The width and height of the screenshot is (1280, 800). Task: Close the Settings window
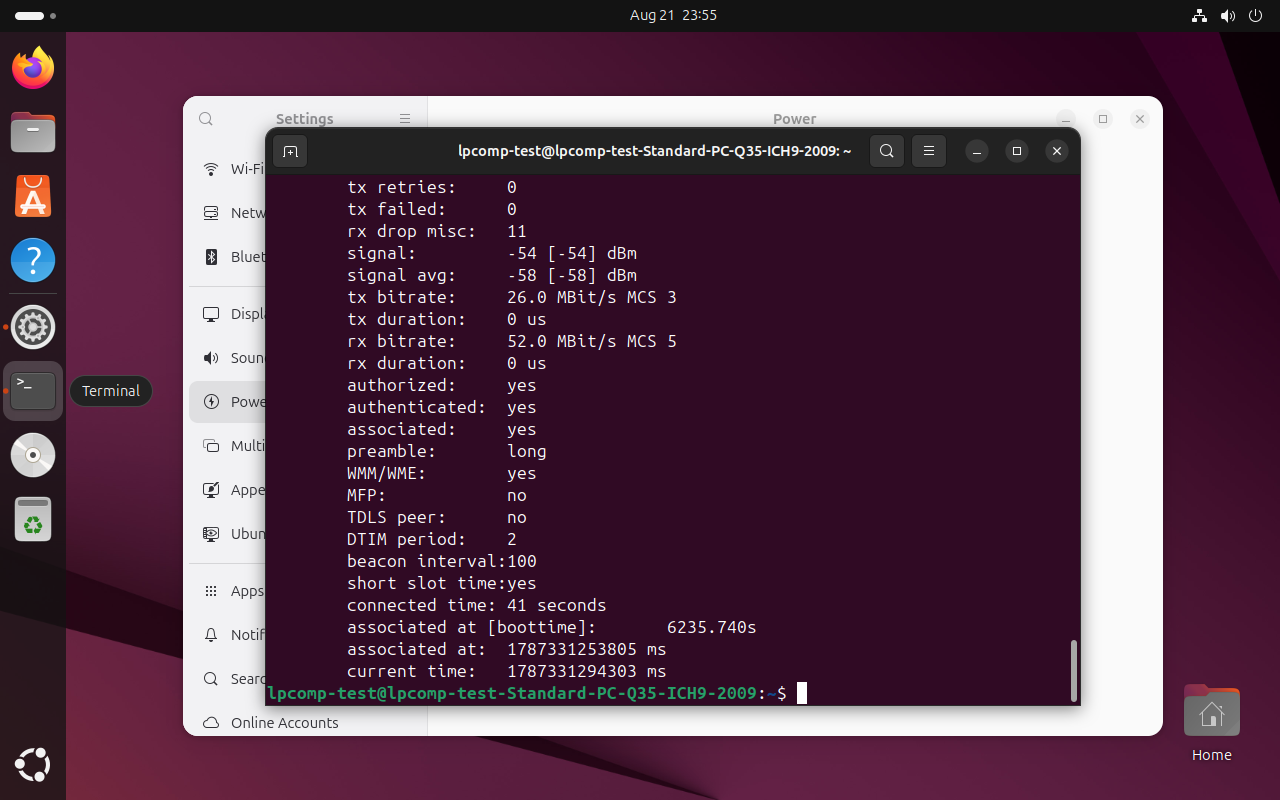(x=1140, y=119)
